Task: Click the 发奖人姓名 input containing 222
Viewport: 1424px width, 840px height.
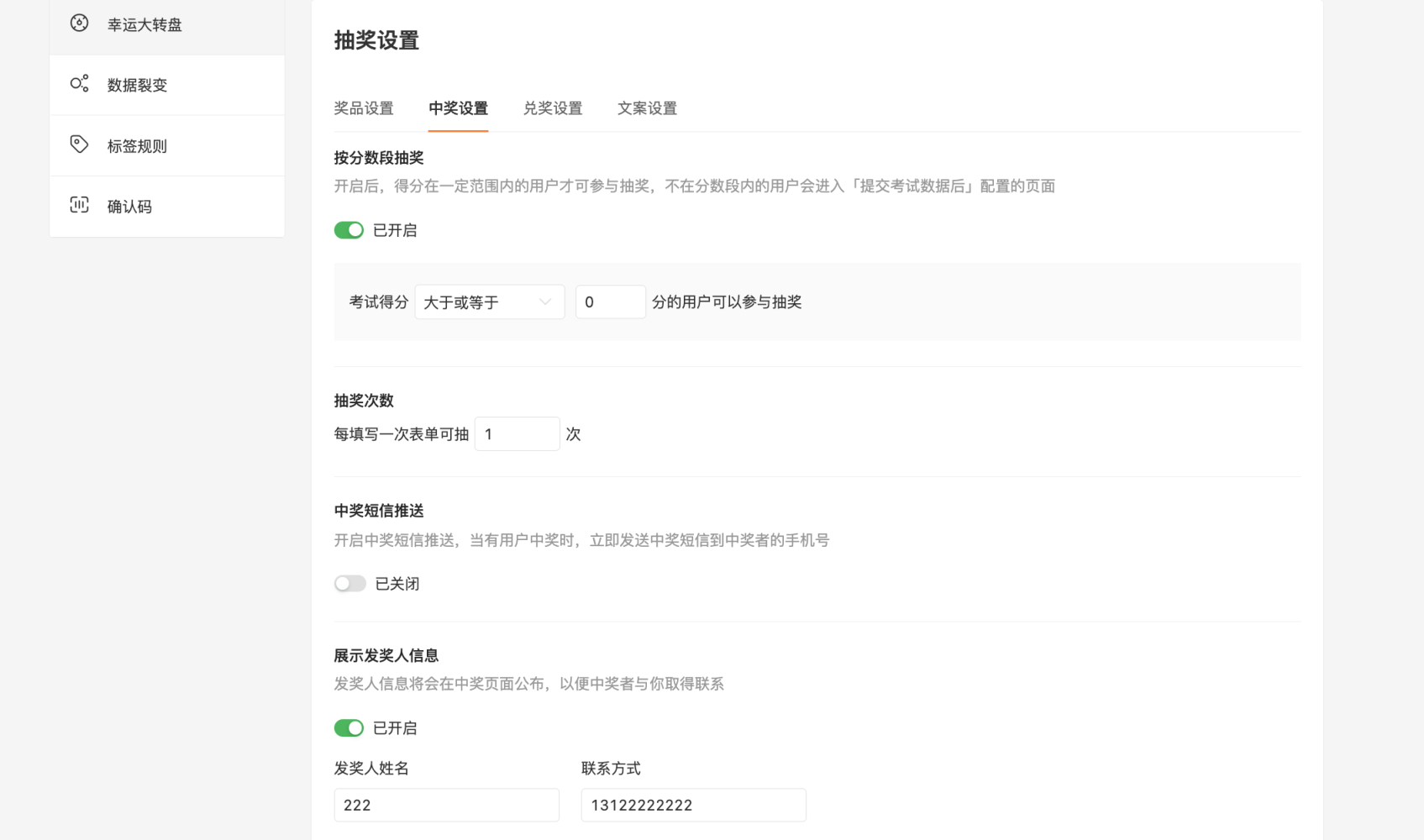Action: coord(447,805)
